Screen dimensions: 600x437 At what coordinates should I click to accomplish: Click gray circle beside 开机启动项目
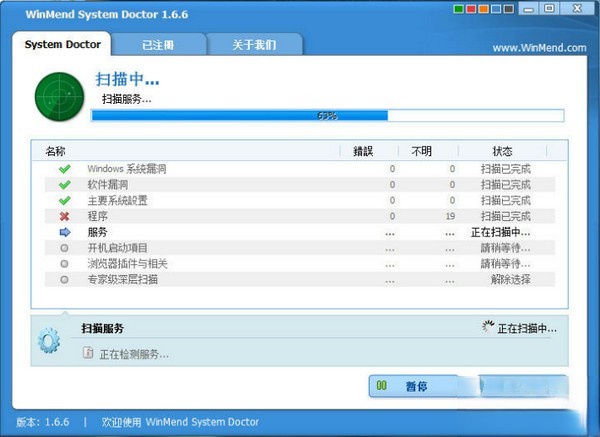click(x=64, y=248)
